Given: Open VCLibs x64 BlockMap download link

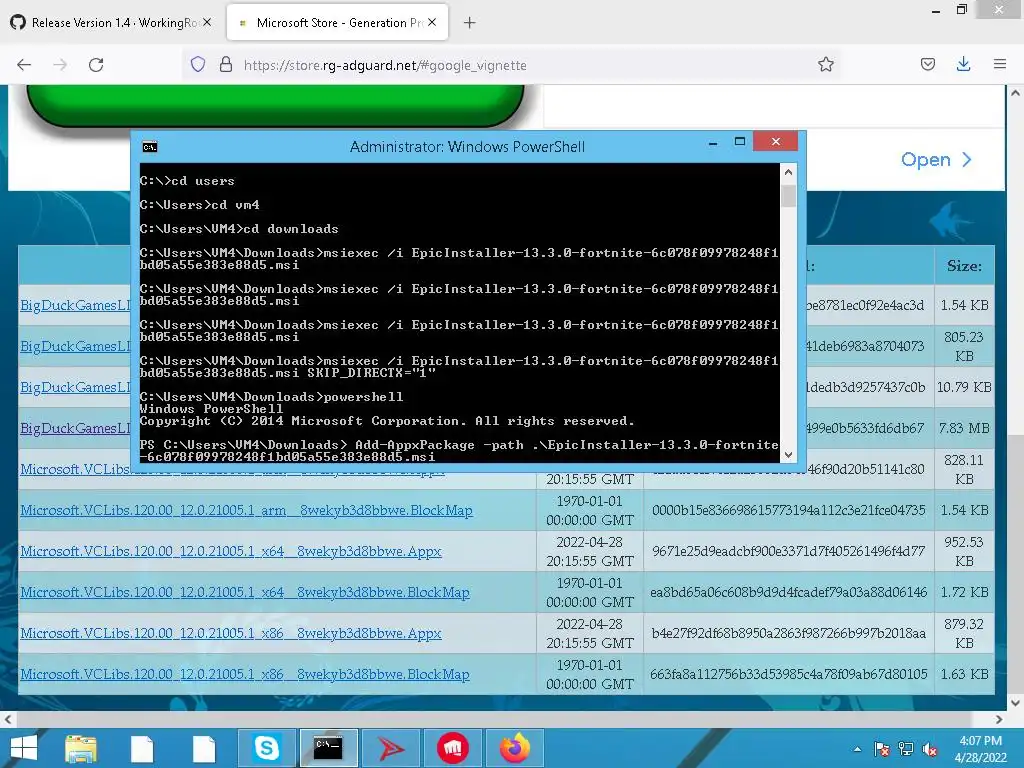Looking at the screenshot, I should [245, 592].
